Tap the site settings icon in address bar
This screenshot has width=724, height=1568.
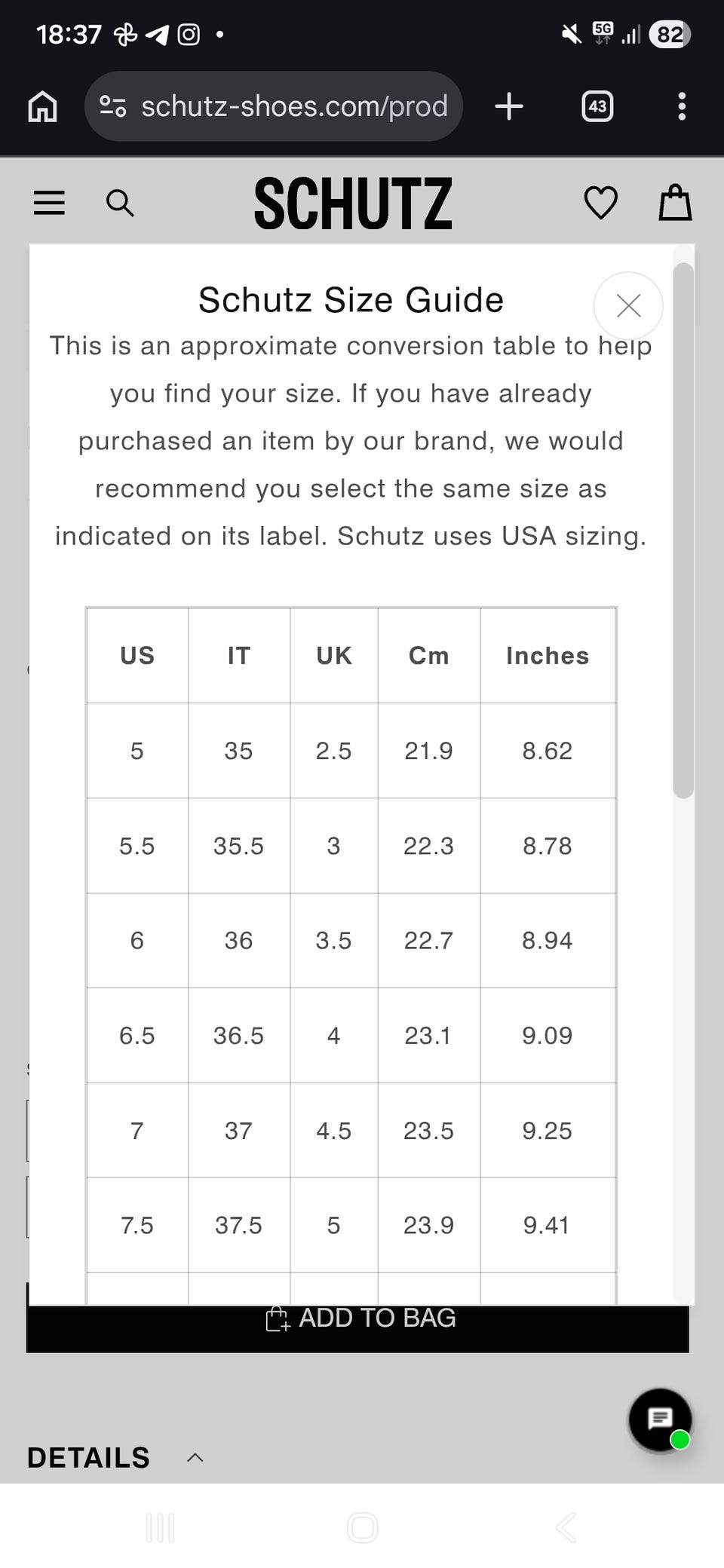click(113, 106)
